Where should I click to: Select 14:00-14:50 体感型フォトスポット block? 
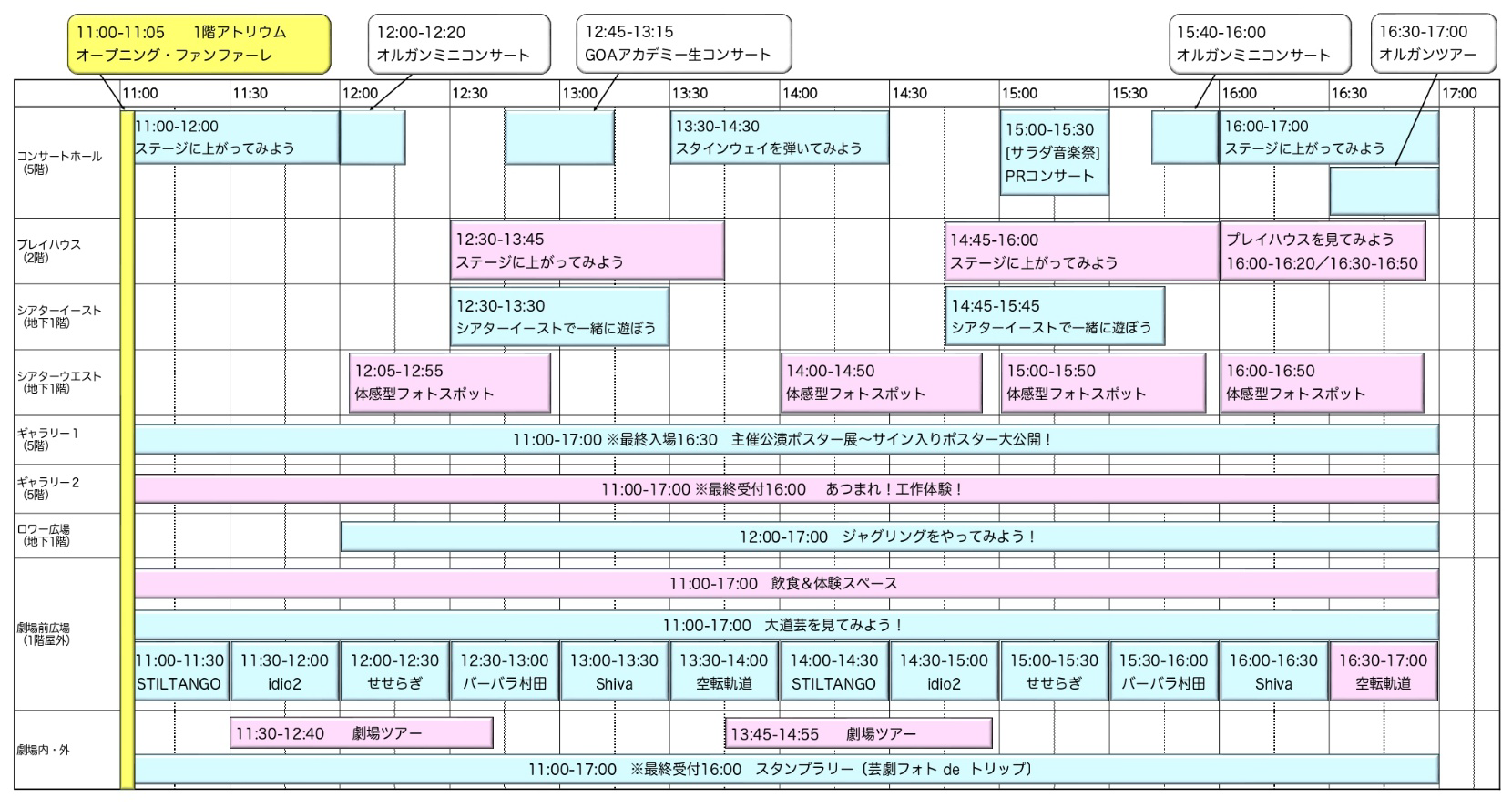[881, 383]
